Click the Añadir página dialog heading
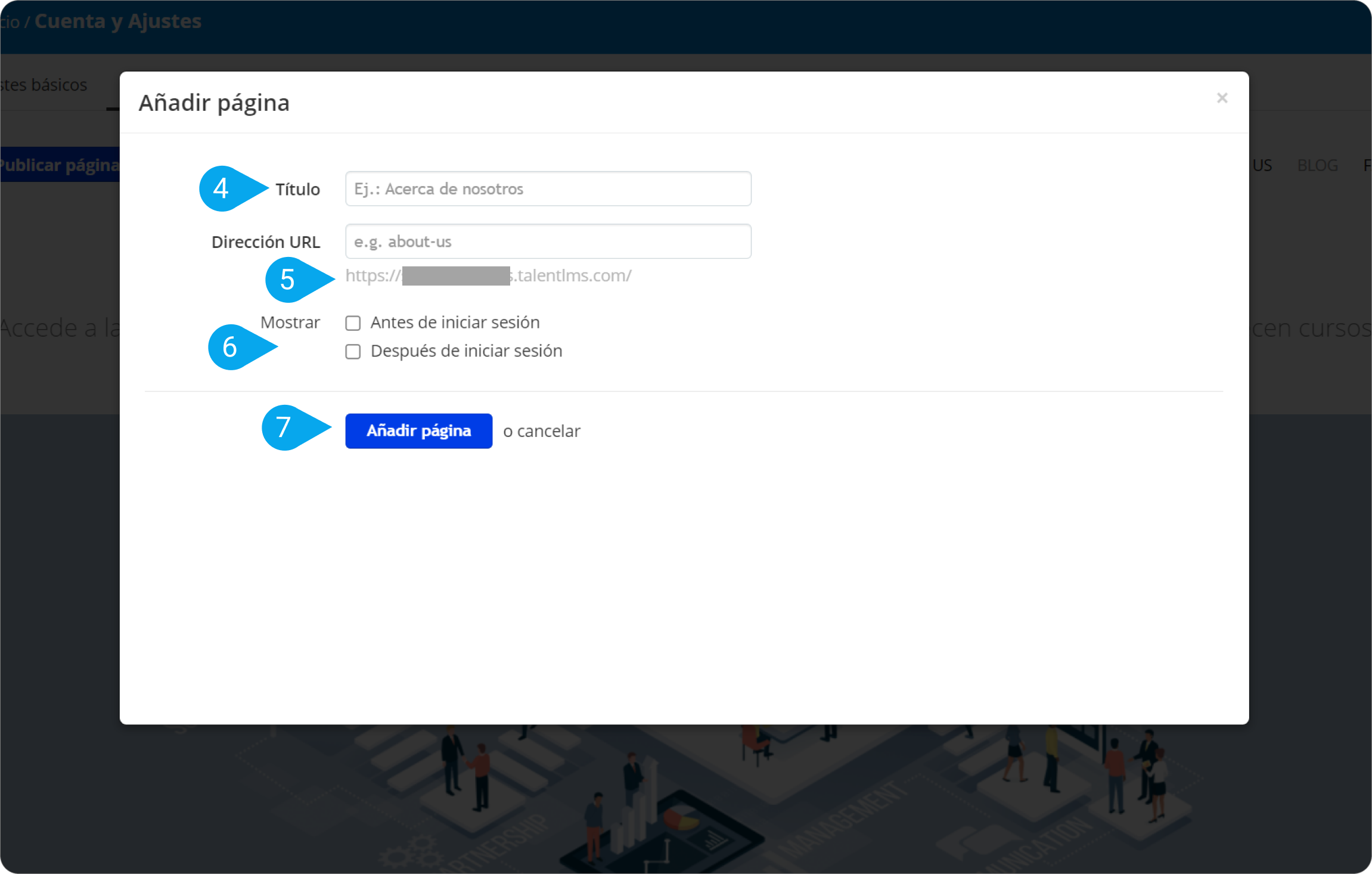This screenshot has height=874, width=1372. [x=214, y=103]
